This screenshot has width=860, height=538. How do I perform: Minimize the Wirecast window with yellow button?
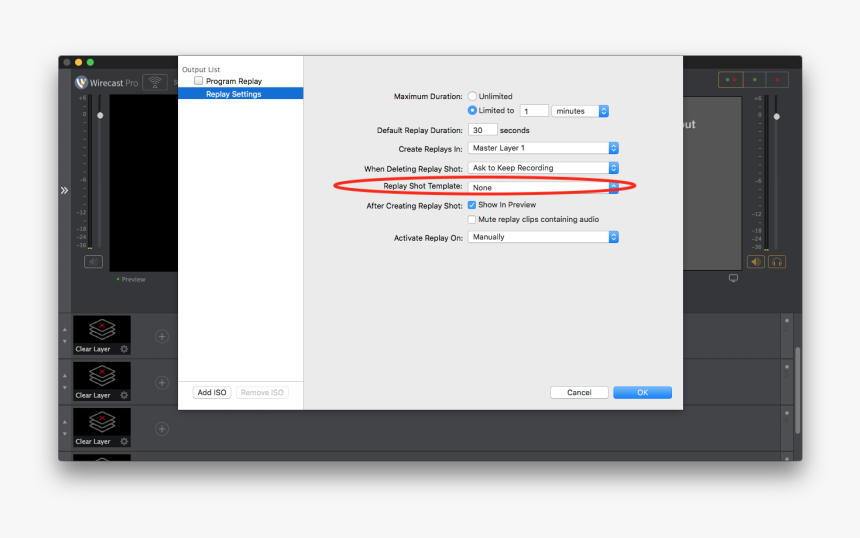click(x=78, y=62)
